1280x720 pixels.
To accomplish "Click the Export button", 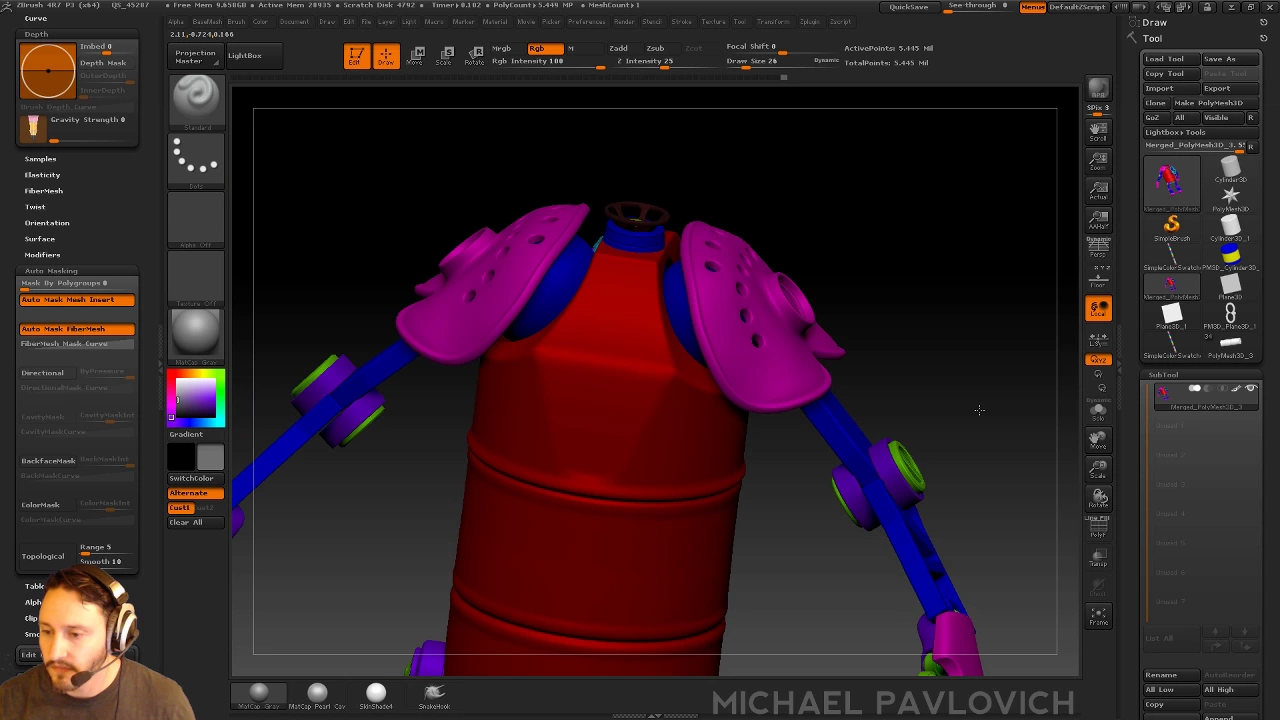I will (x=1228, y=88).
